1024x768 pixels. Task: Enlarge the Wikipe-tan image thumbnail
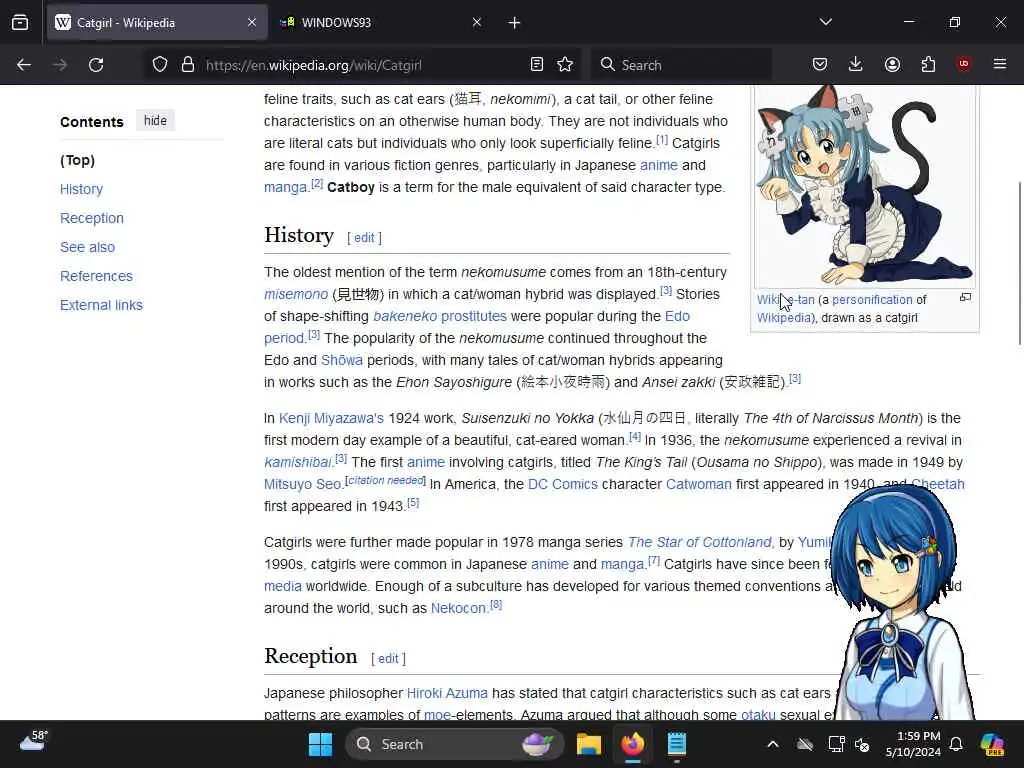[965, 297]
